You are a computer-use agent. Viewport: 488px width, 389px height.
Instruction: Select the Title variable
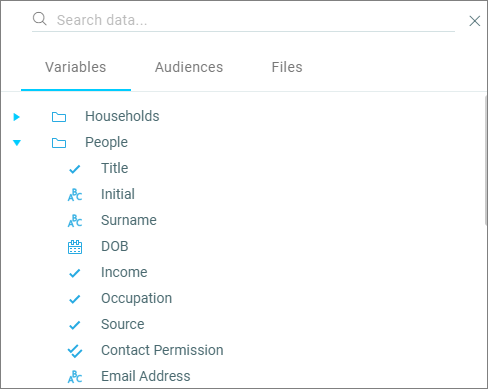[x=115, y=168]
